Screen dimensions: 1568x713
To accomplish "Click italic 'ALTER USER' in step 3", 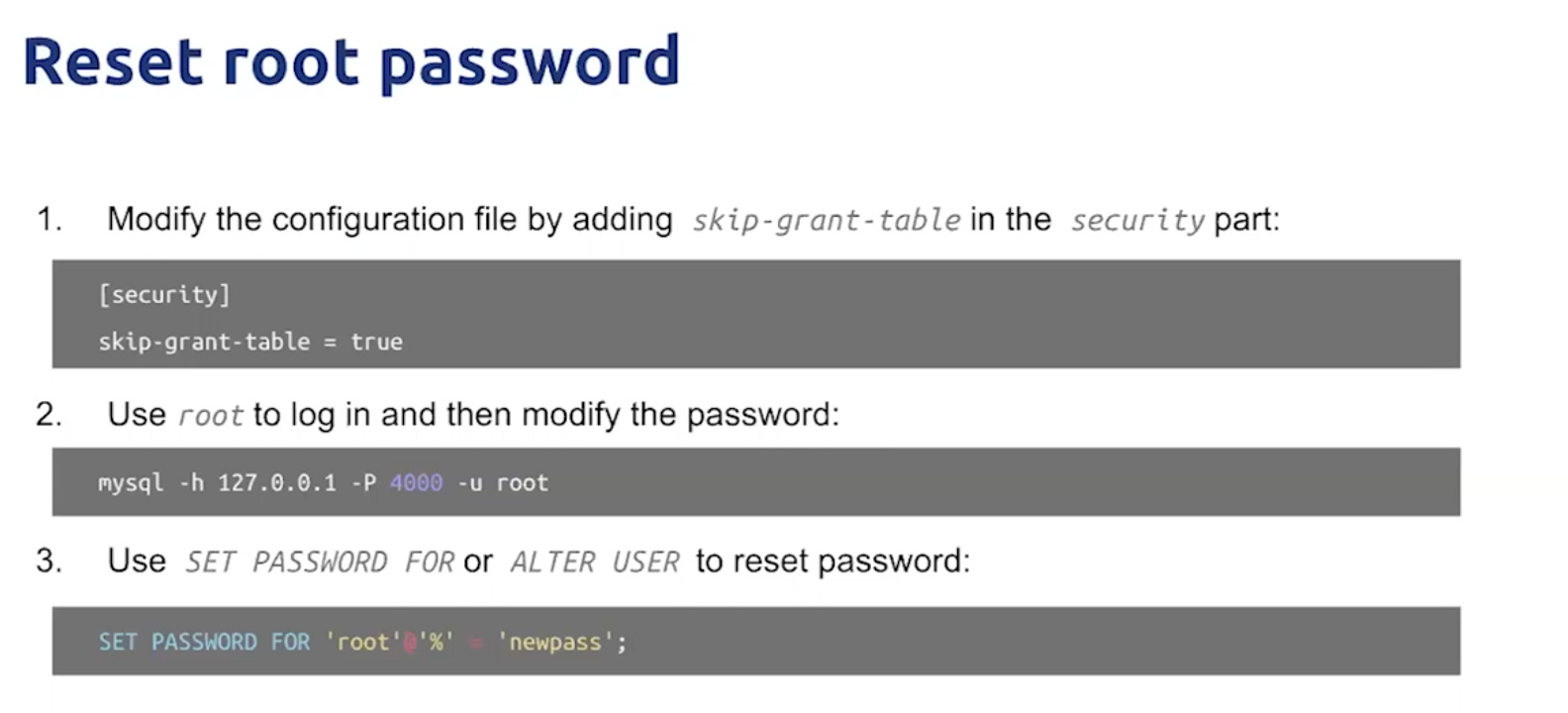I will [x=595, y=562].
